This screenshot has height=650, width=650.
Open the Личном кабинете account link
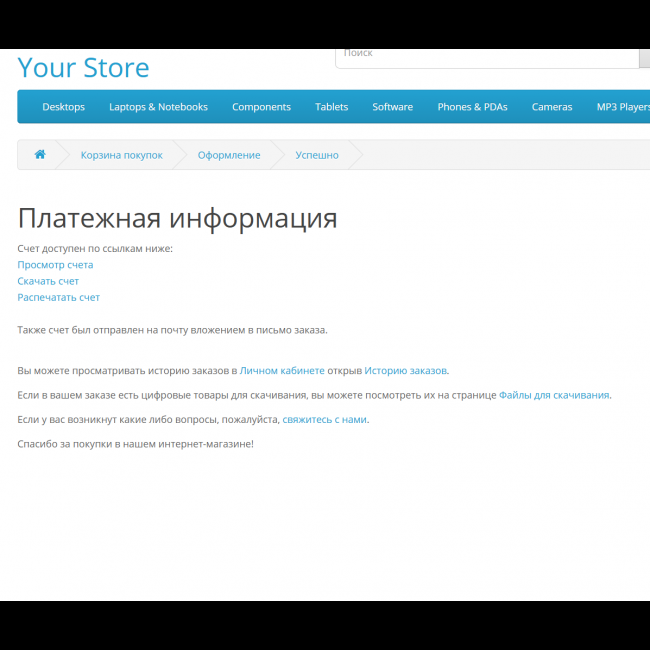pos(282,370)
